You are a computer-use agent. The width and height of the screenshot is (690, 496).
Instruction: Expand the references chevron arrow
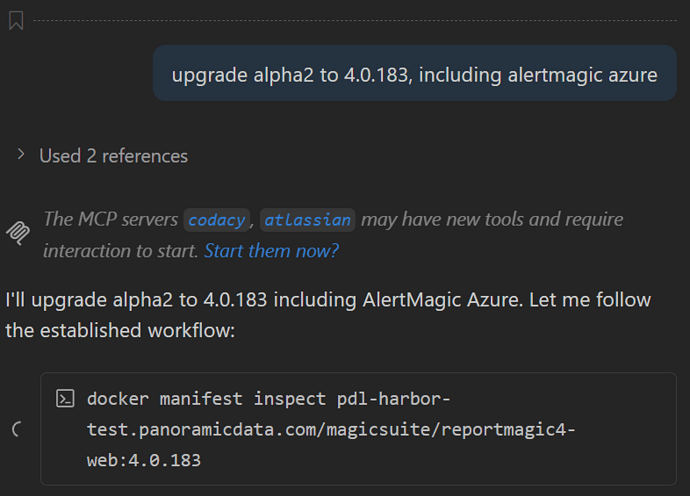[x=20, y=155]
